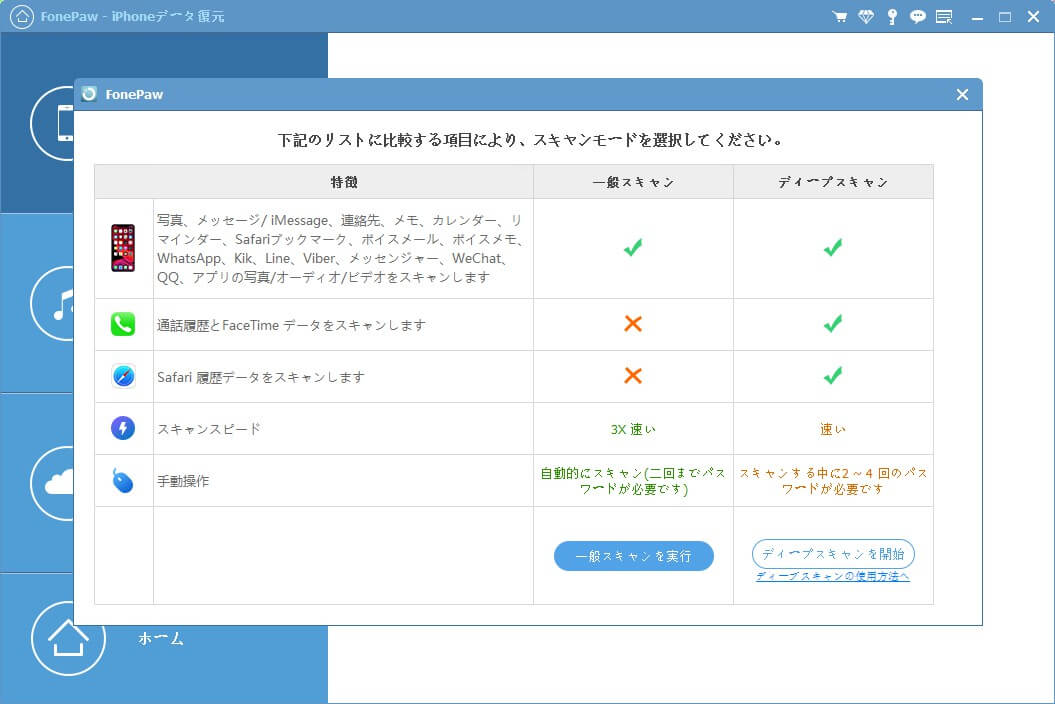Click the 3X 速い speed value

633,429
